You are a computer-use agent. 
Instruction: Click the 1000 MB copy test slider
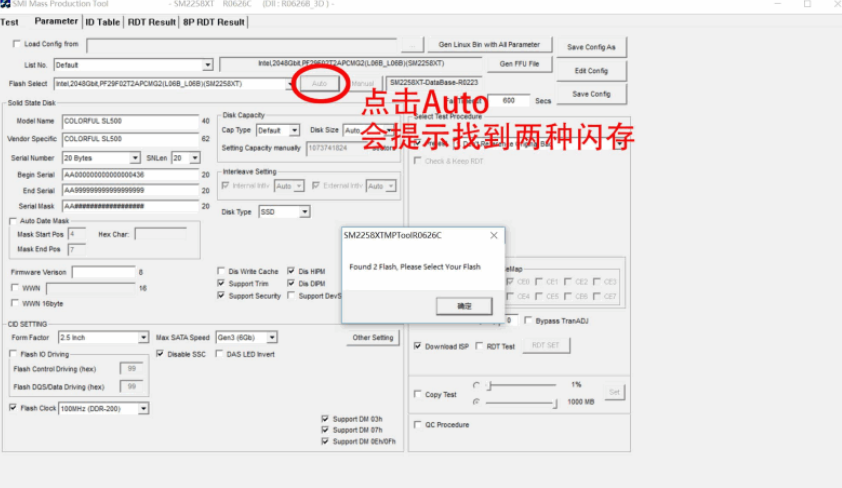pos(521,402)
